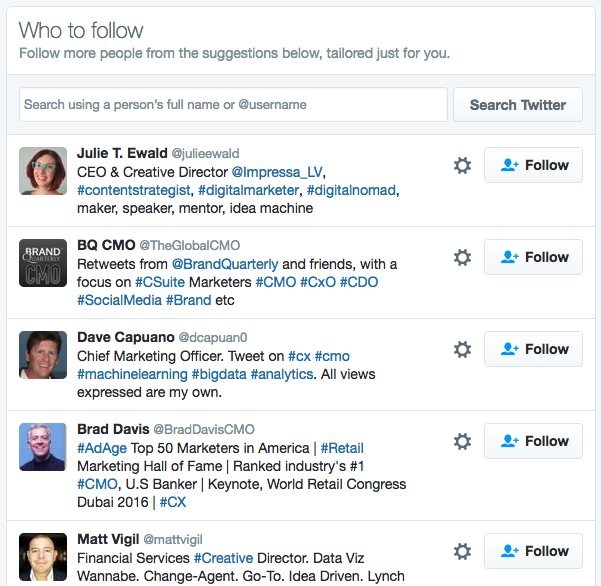Open gear options for BQ CMO
601x586 pixels.
coord(462,258)
